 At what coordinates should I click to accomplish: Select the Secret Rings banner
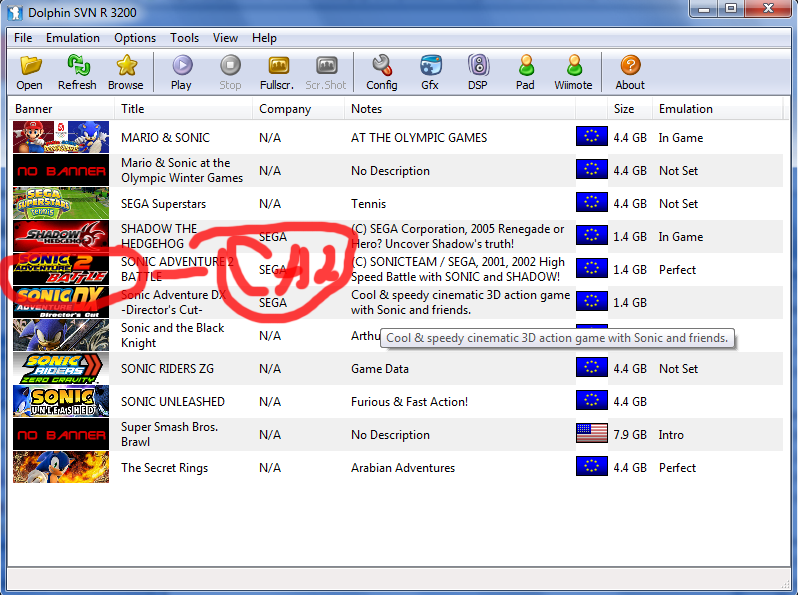point(61,467)
